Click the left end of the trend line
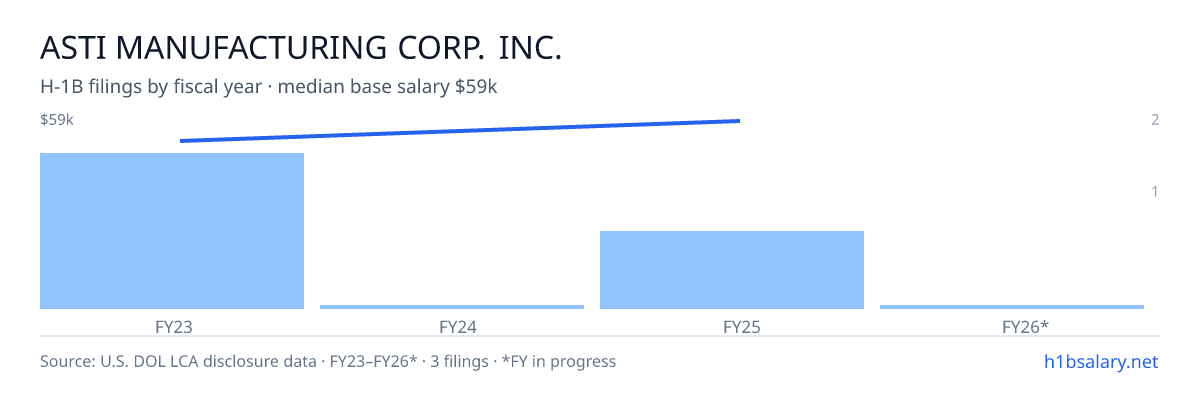 pos(182,141)
